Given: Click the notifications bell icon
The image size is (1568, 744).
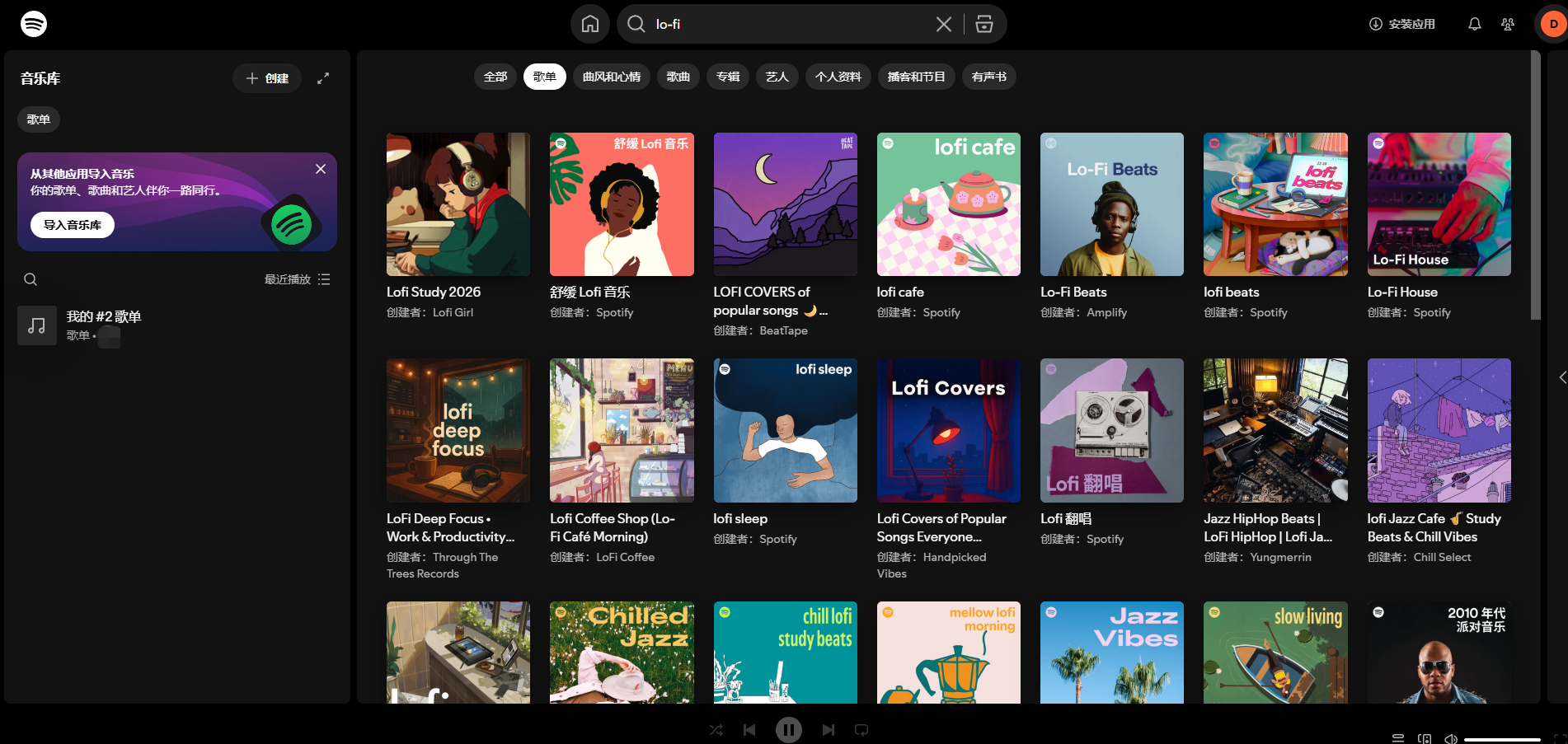Looking at the screenshot, I should [x=1475, y=24].
